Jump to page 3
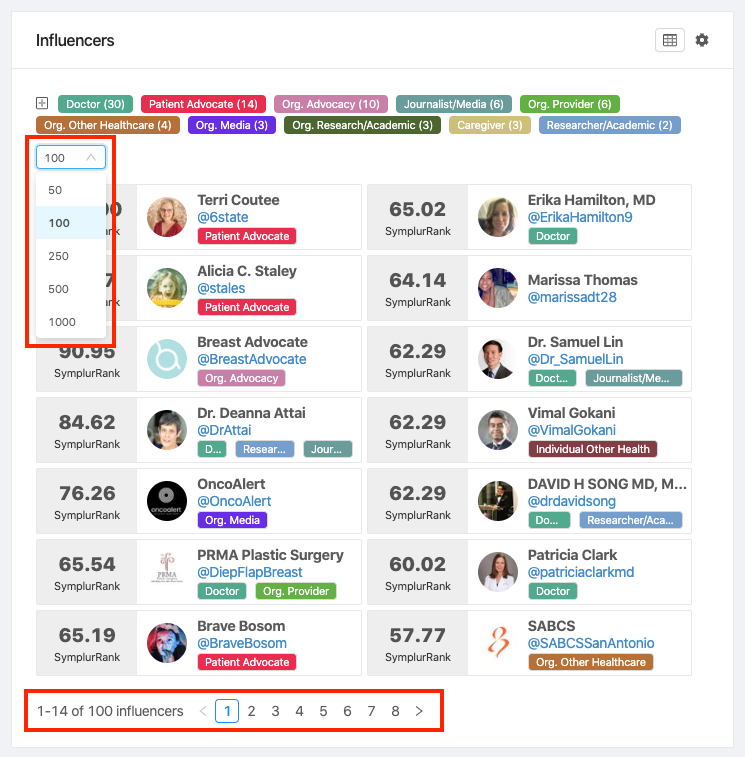The width and height of the screenshot is (745, 757). (x=275, y=711)
